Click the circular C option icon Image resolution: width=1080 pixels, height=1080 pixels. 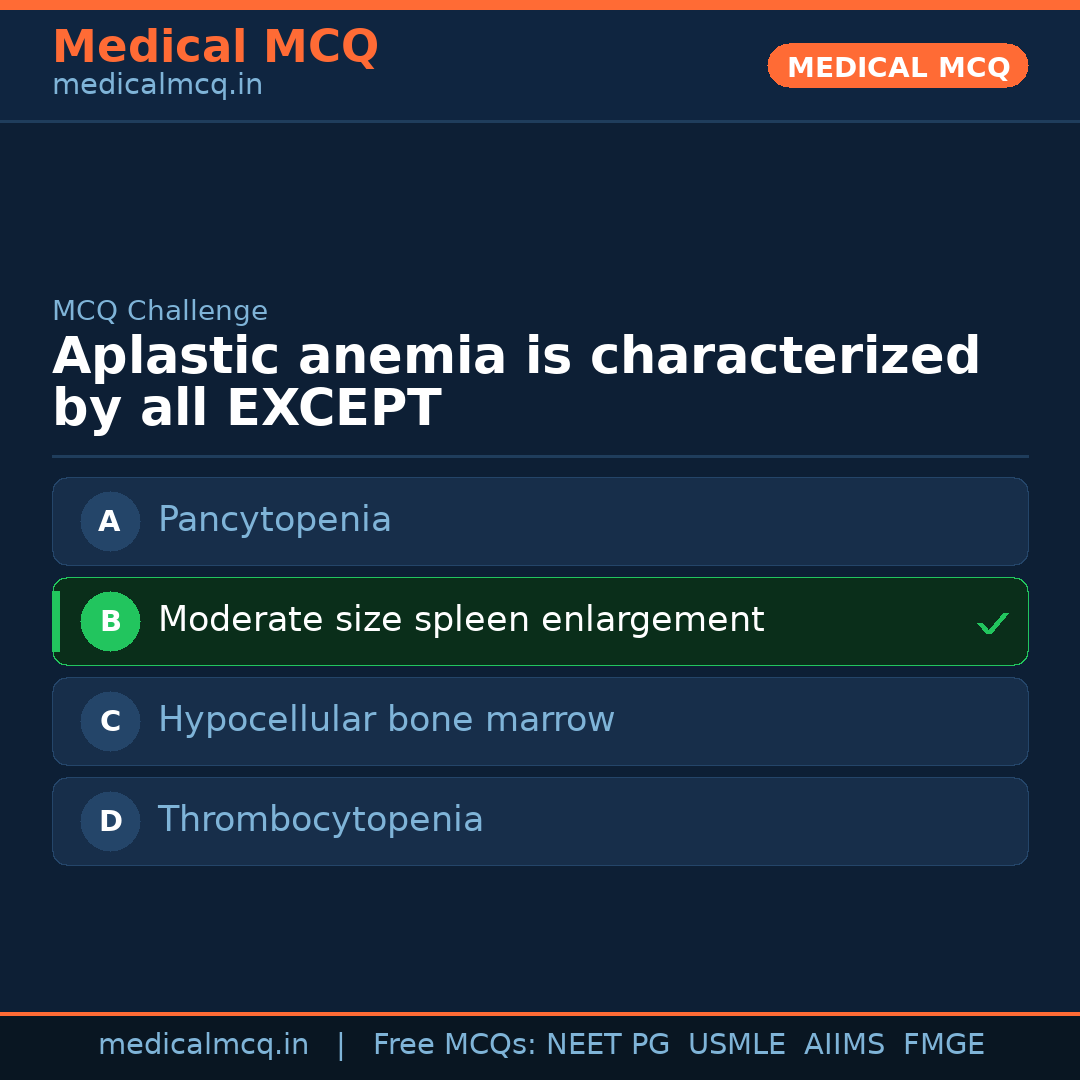(x=110, y=721)
